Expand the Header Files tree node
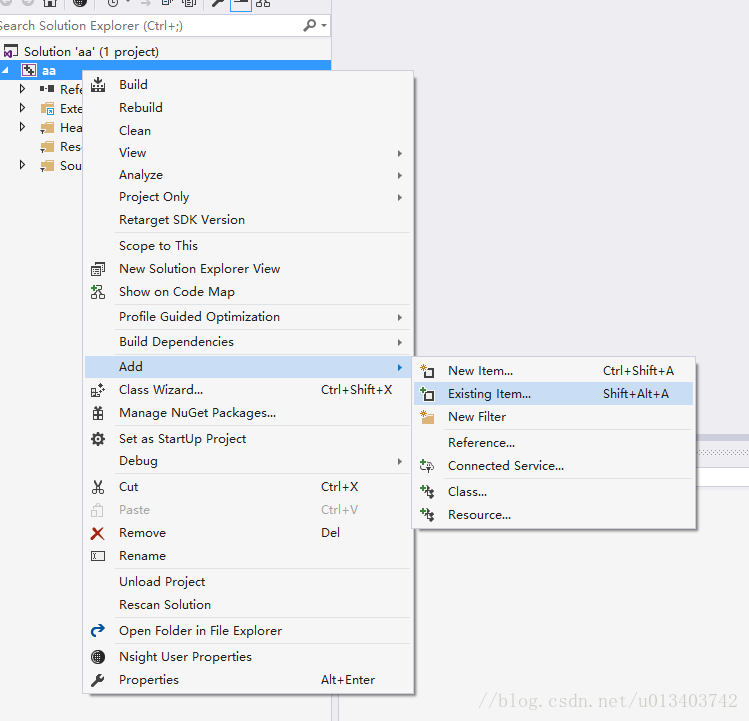Image resolution: width=749 pixels, height=721 pixels. click(x=22, y=127)
